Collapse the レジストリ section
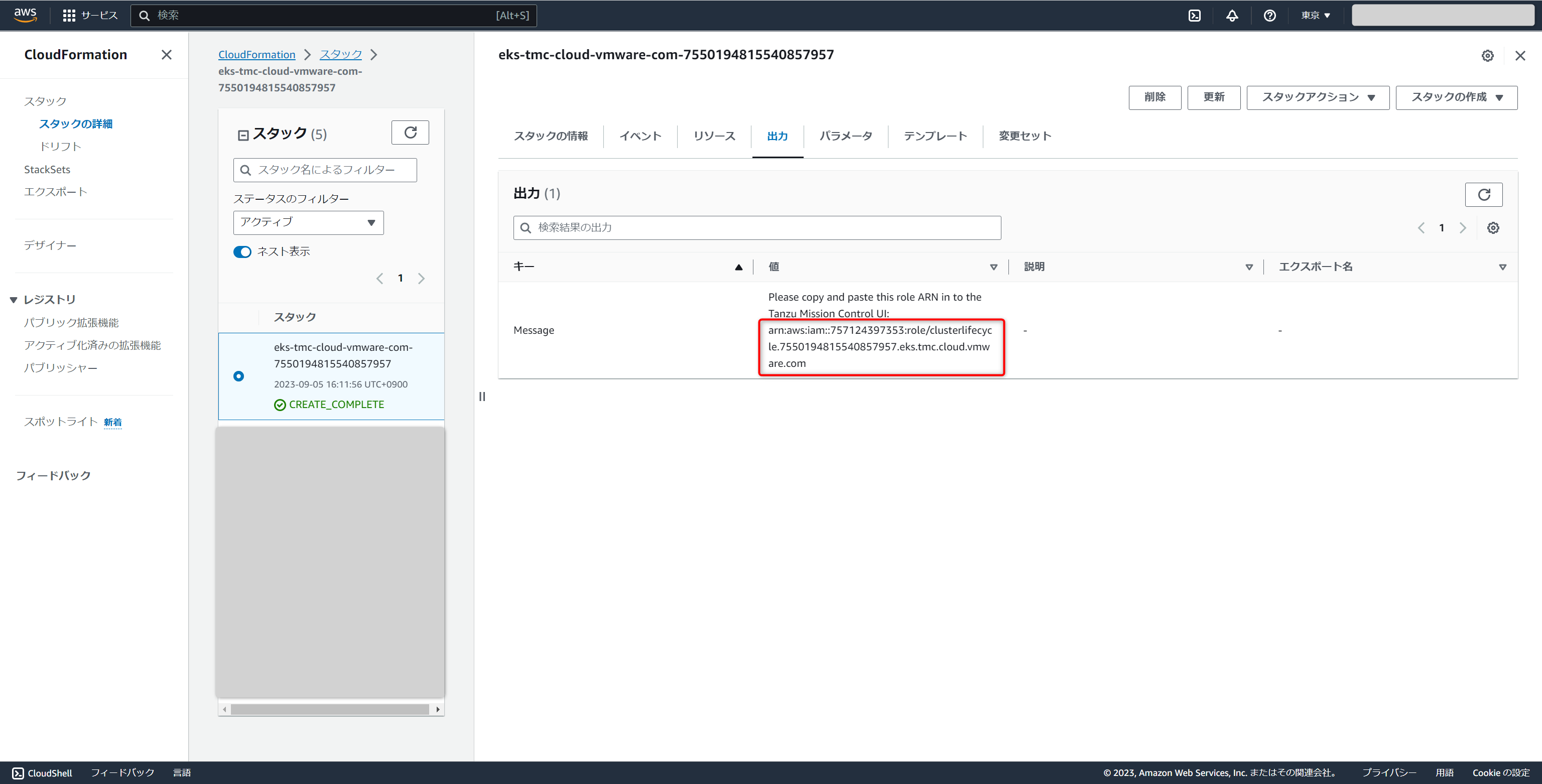The image size is (1542, 784). pos(13,300)
